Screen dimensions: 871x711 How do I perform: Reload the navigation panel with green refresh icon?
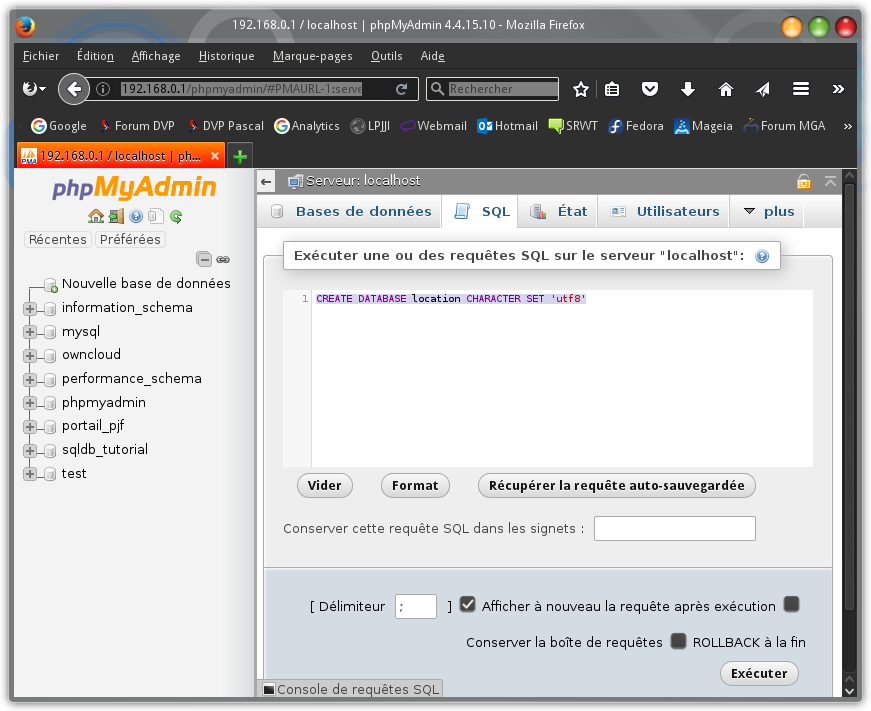coord(176,216)
